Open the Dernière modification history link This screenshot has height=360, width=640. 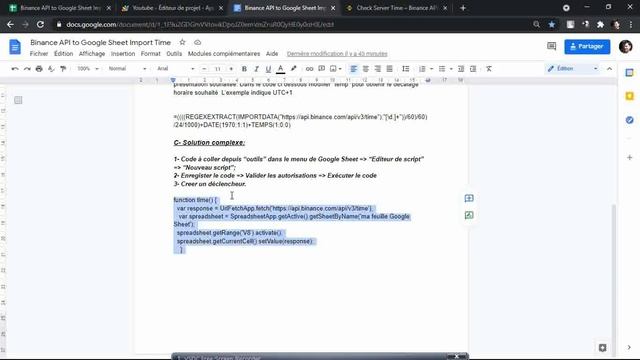tap(337, 53)
